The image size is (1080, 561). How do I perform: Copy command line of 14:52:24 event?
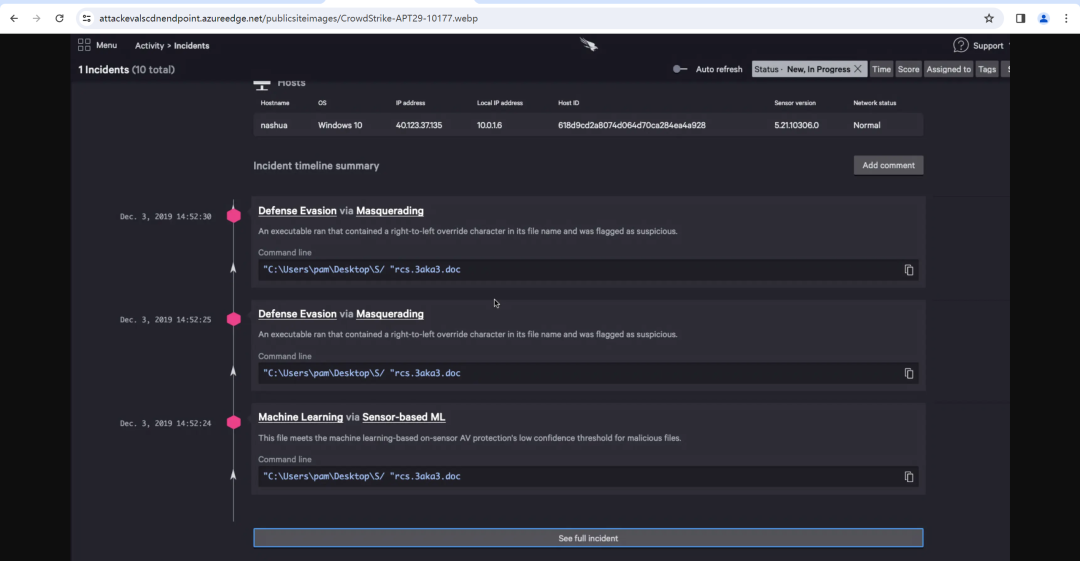click(908, 477)
